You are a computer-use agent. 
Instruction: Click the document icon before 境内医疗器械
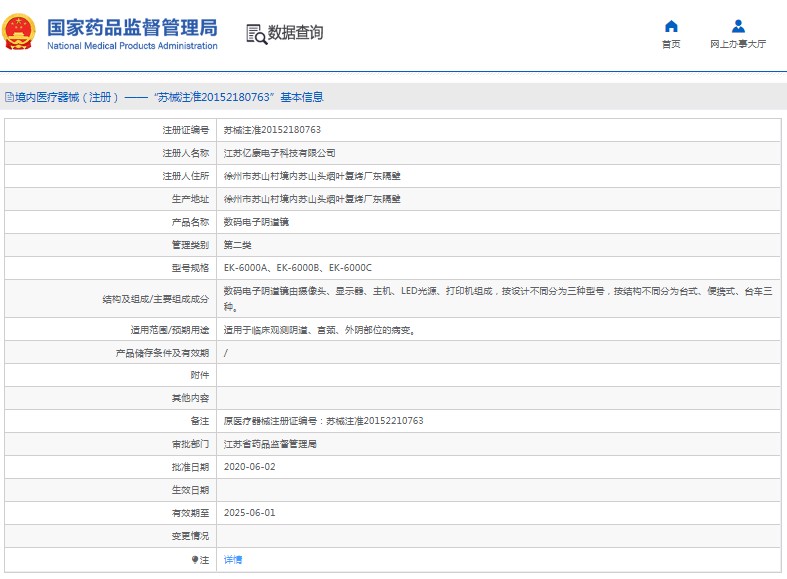pos(9,98)
